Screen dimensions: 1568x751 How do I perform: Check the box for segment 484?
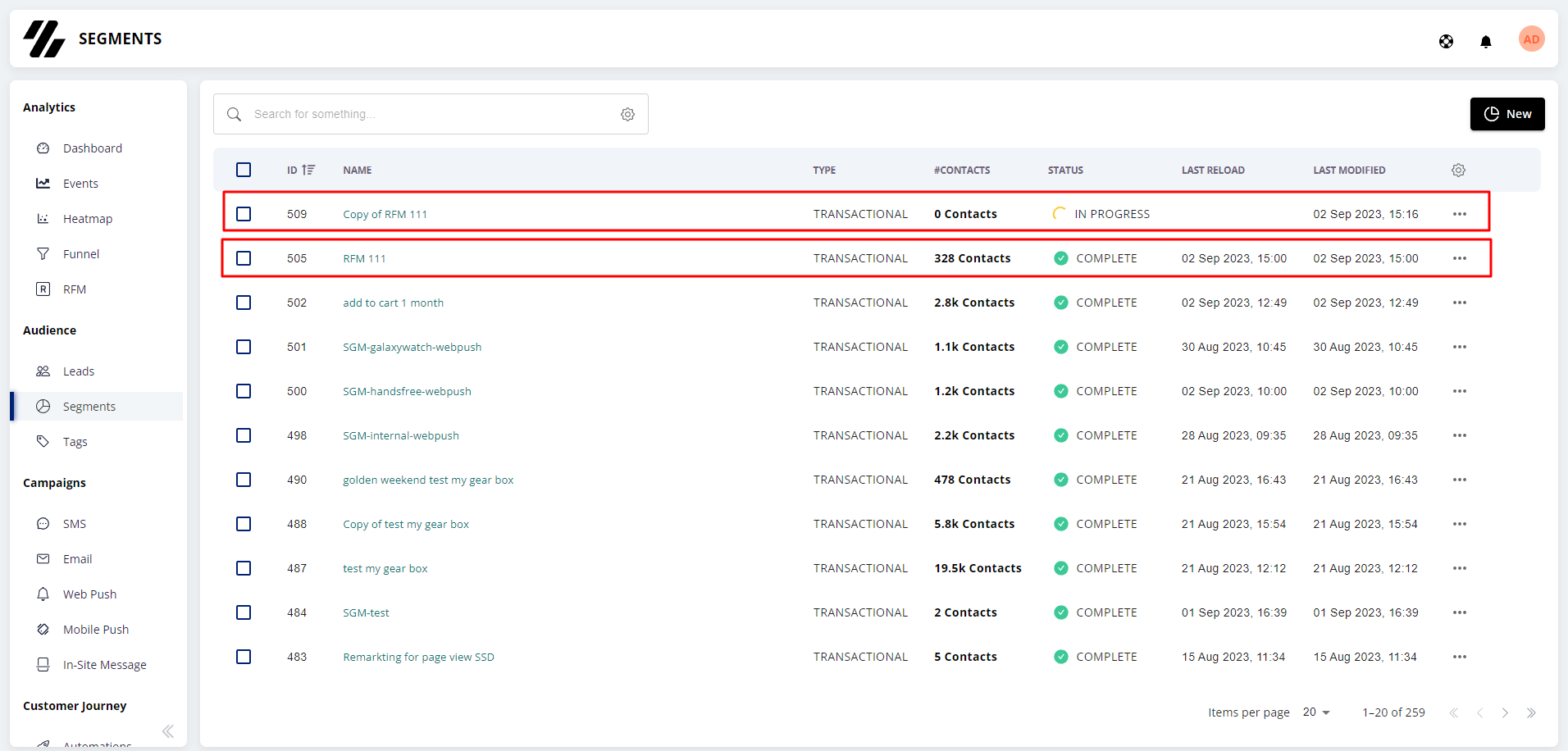[x=244, y=612]
